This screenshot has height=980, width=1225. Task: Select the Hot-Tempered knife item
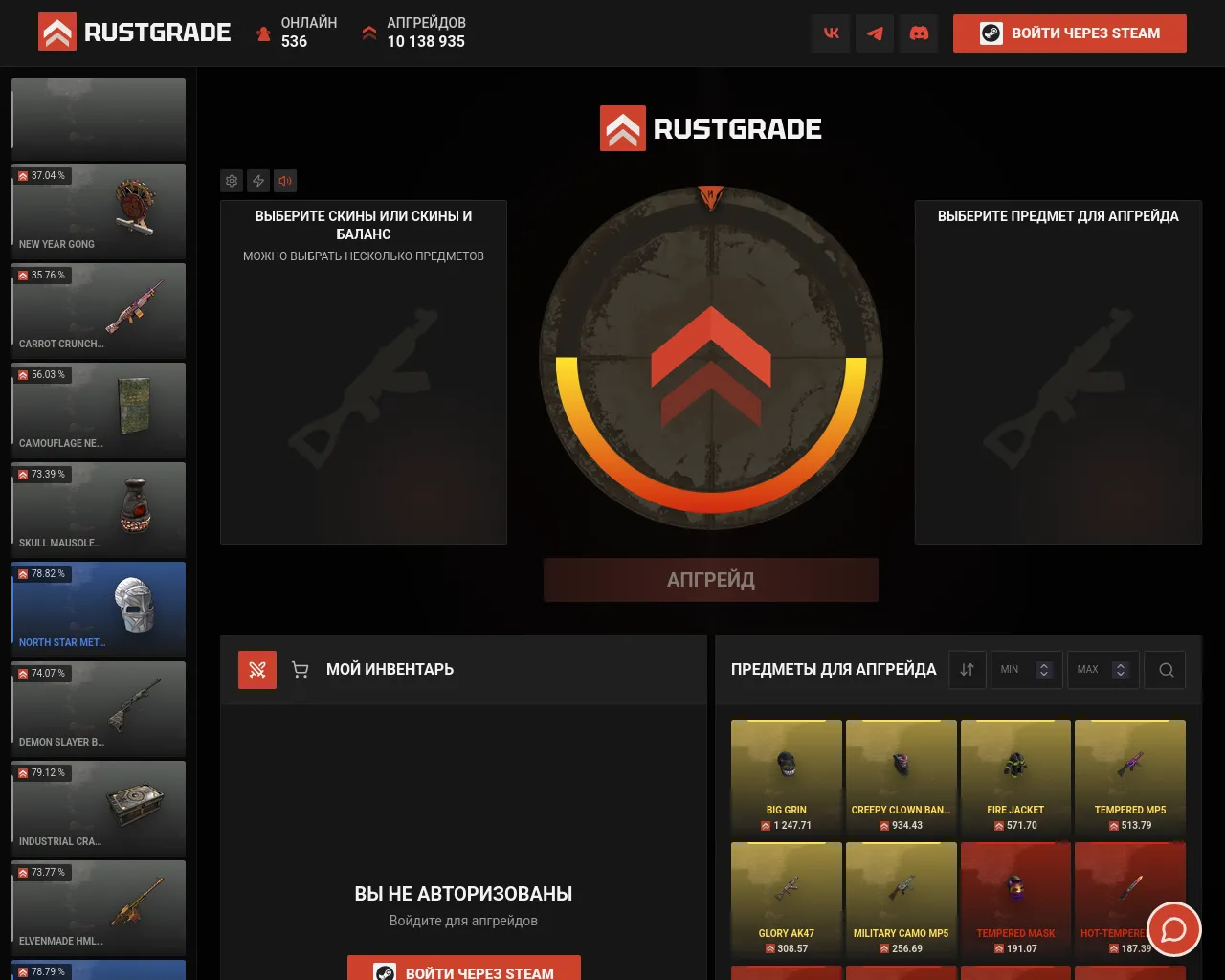click(1130, 900)
